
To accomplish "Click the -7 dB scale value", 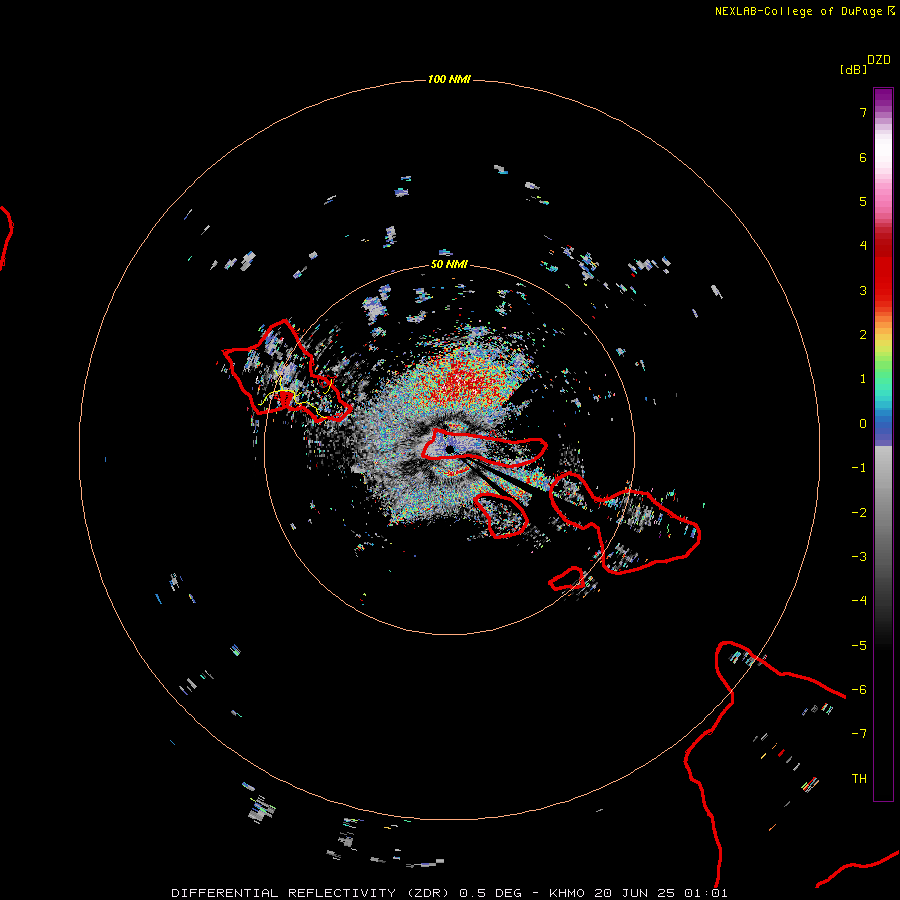I will [x=859, y=734].
